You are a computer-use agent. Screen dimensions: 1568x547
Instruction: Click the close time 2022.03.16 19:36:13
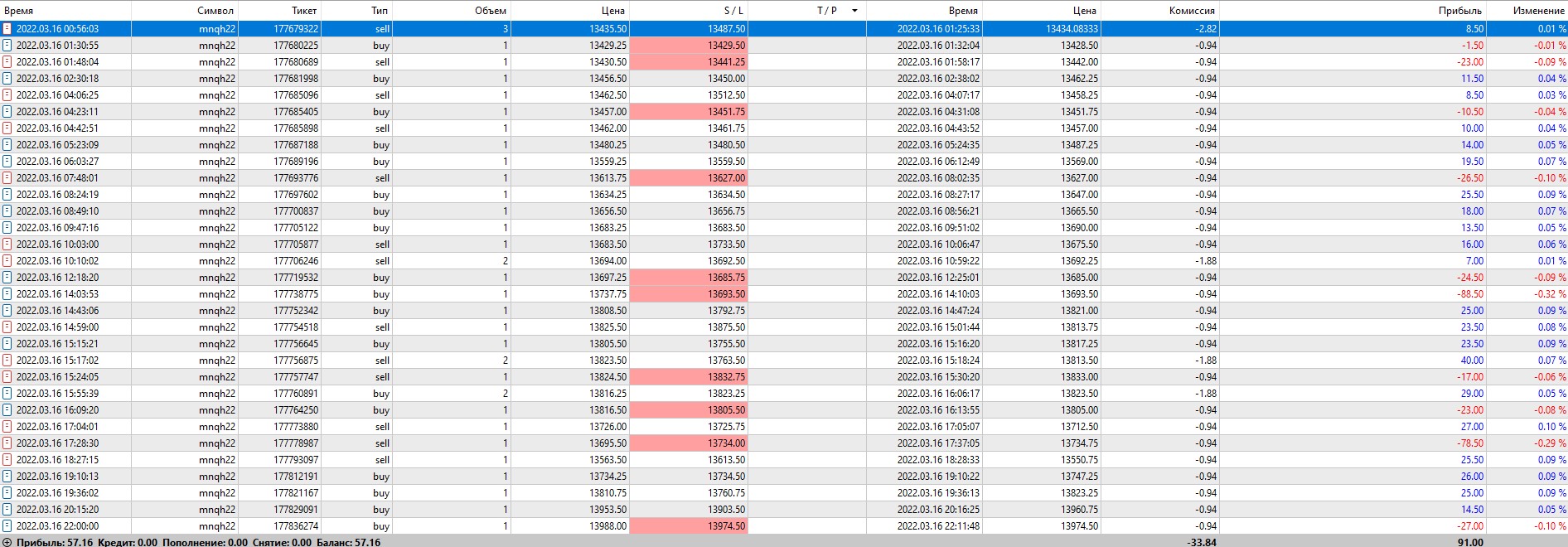click(x=938, y=493)
